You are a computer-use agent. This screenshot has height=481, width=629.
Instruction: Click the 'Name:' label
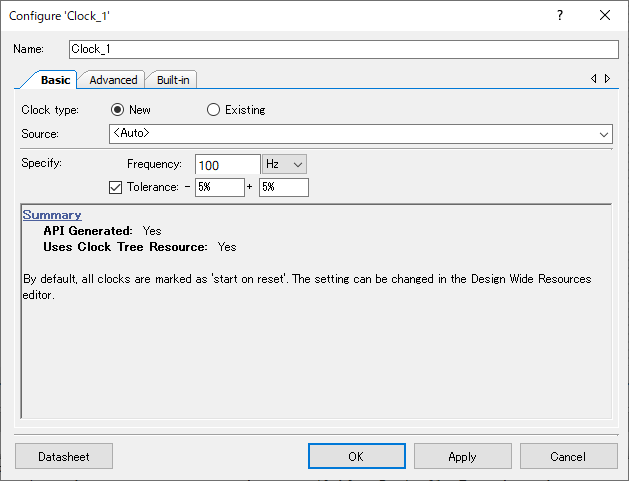click(x=28, y=49)
